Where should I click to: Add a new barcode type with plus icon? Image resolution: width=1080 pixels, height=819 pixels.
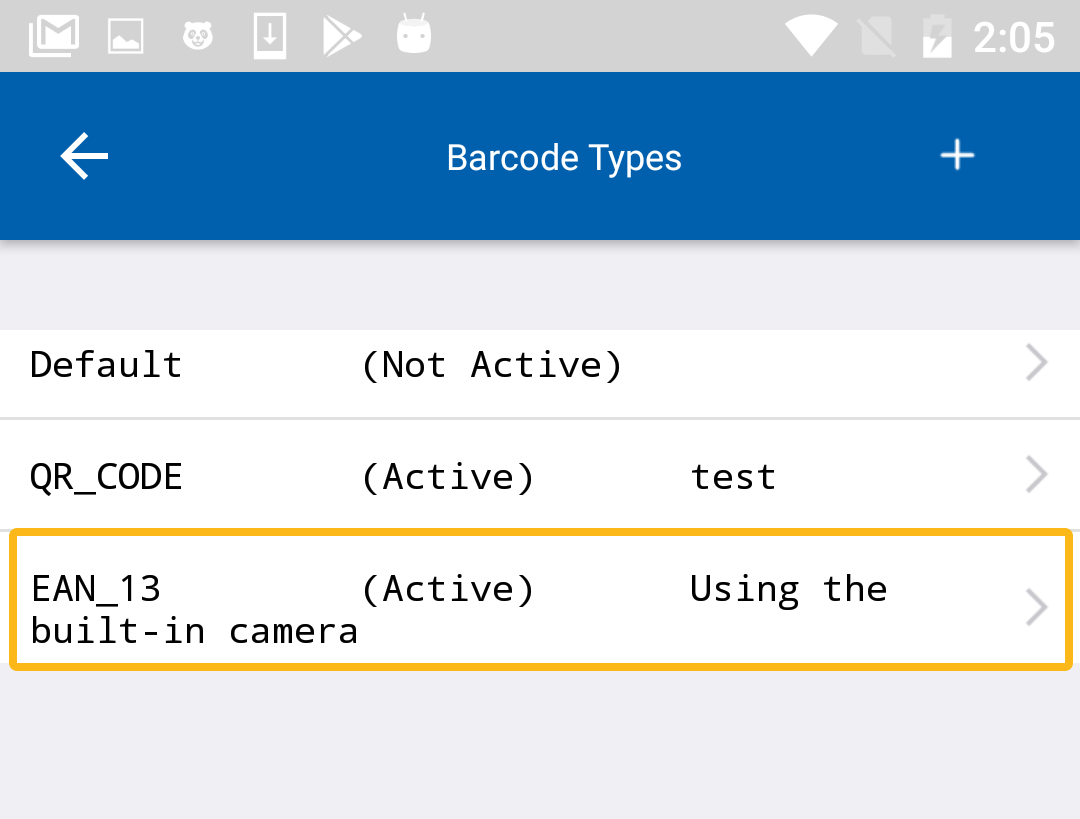point(957,156)
